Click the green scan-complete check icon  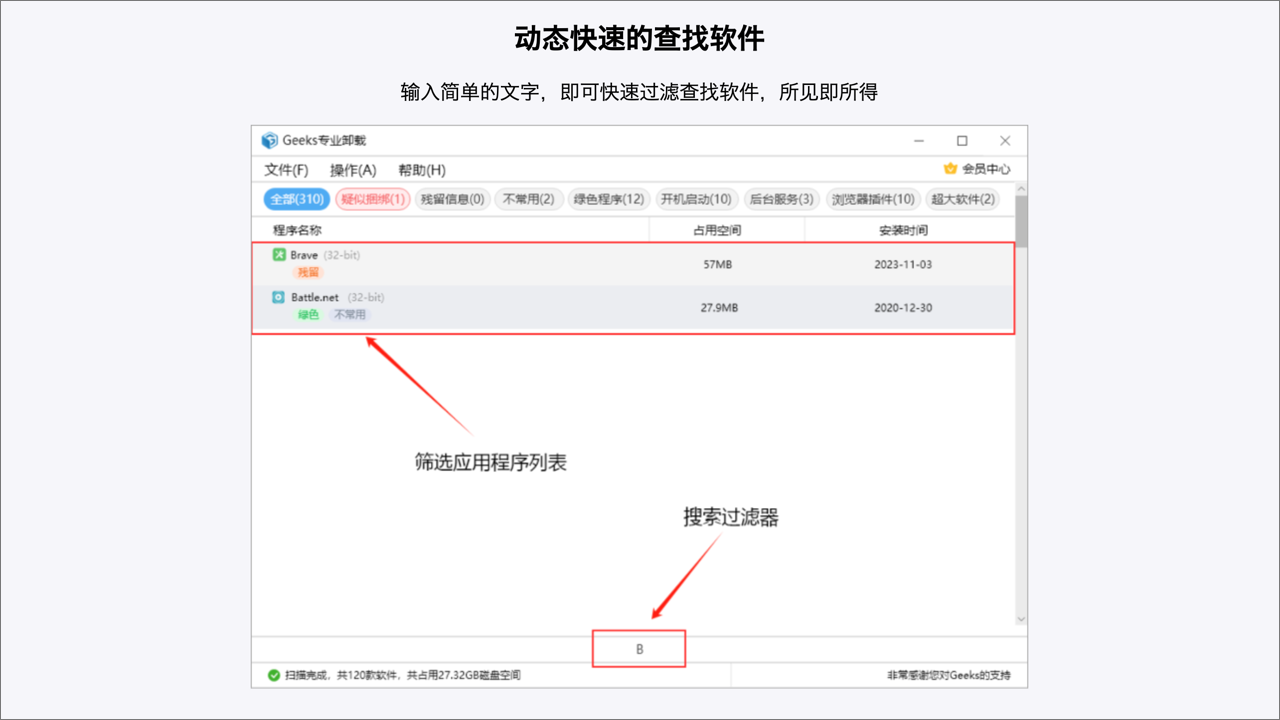coord(273,675)
